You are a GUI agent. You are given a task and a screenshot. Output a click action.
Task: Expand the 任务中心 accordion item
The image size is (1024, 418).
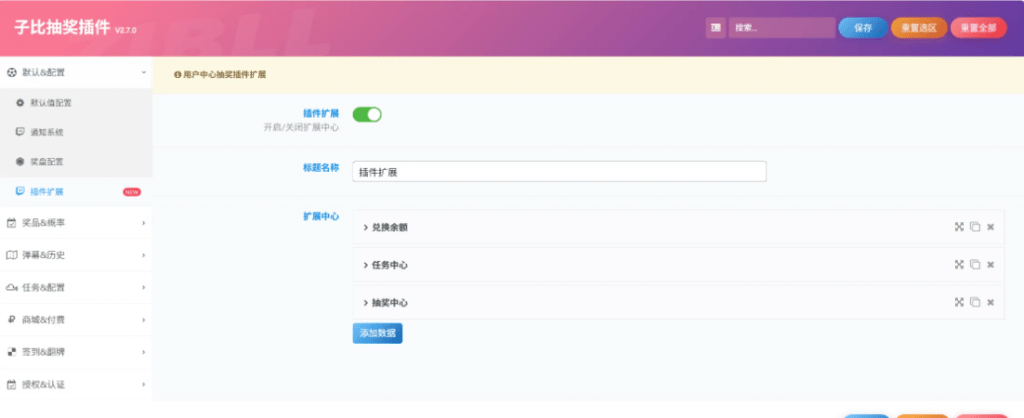pos(678,265)
